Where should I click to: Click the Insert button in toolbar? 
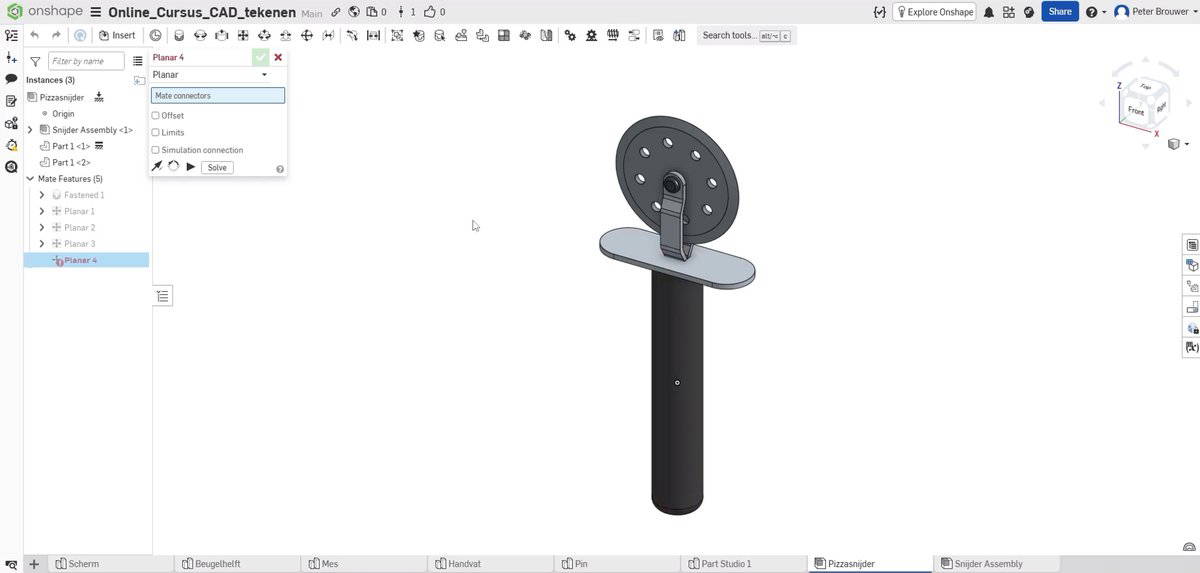tap(117, 35)
